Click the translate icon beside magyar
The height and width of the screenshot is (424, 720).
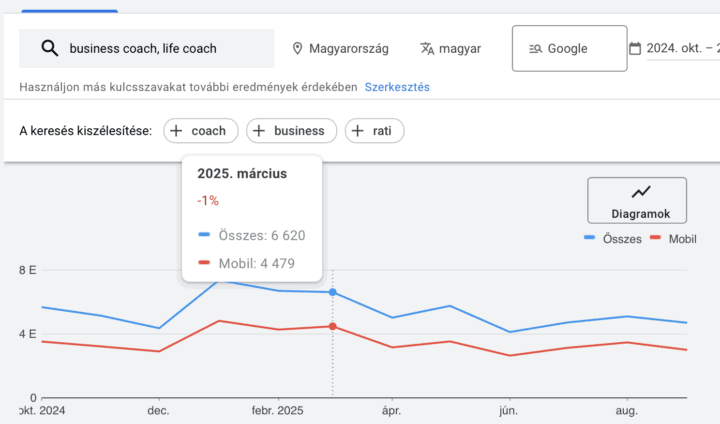pyautogui.click(x=428, y=48)
